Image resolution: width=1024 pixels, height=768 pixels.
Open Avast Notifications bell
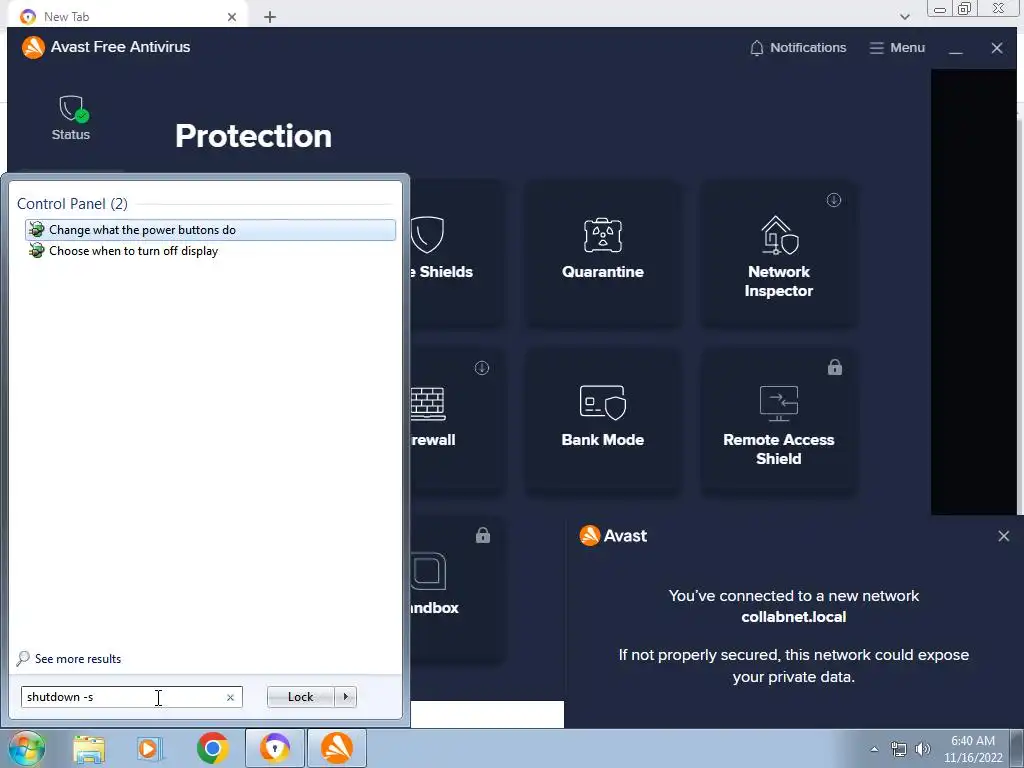click(797, 48)
